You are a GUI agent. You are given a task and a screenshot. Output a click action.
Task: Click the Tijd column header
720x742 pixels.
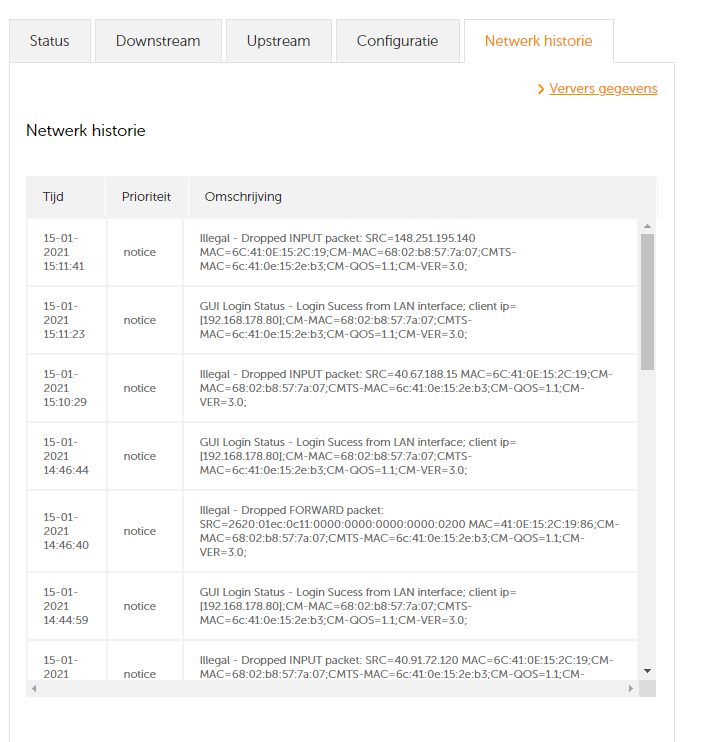coord(54,197)
